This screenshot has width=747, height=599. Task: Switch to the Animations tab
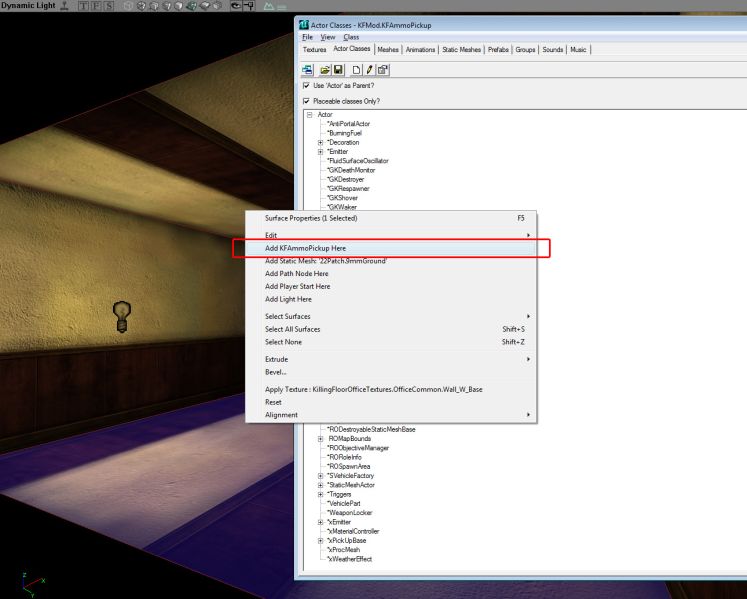pyautogui.click(x=420, y=50)
